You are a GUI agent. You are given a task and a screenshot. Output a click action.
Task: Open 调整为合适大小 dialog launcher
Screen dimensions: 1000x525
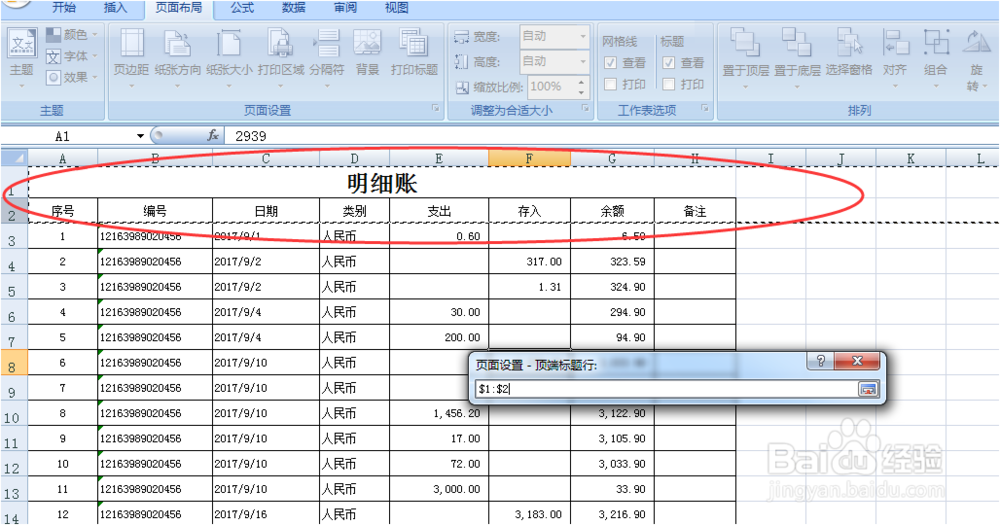pyautogui.click(x=585, y=109)
